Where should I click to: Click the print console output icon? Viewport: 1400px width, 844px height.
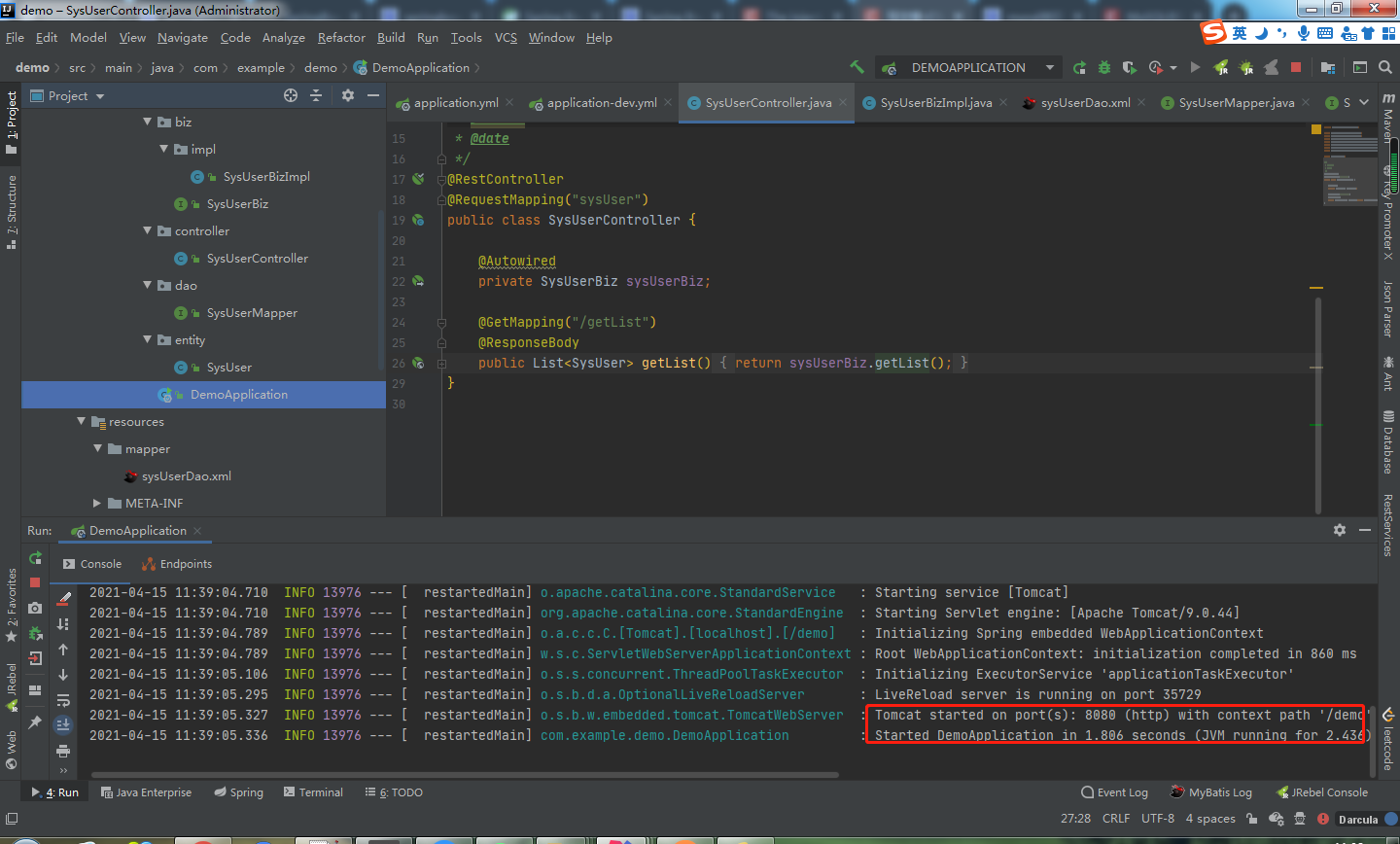click(63, 750)
